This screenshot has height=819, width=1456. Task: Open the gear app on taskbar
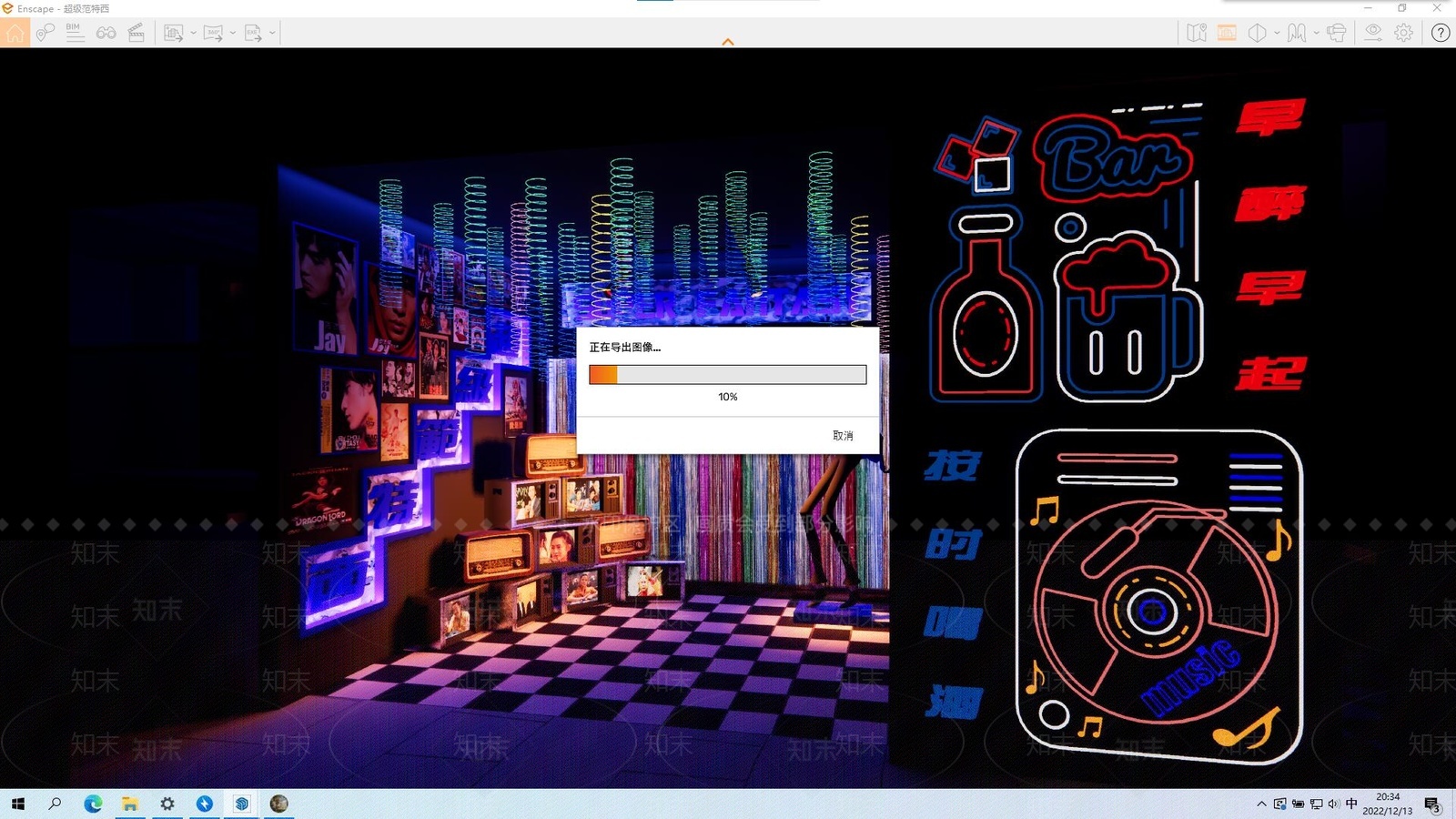point(167,804)
